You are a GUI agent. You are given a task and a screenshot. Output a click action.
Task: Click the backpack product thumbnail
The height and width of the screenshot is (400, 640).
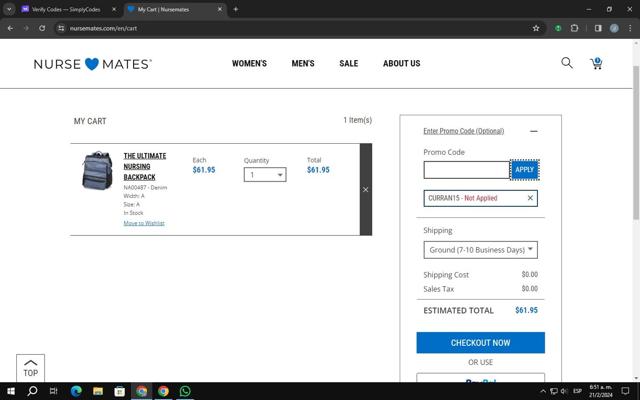[97, 170]
